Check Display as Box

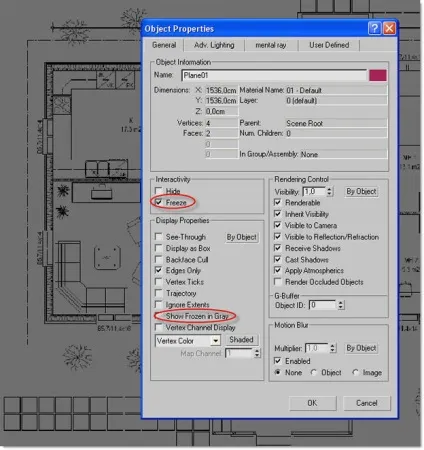point(159,248)
